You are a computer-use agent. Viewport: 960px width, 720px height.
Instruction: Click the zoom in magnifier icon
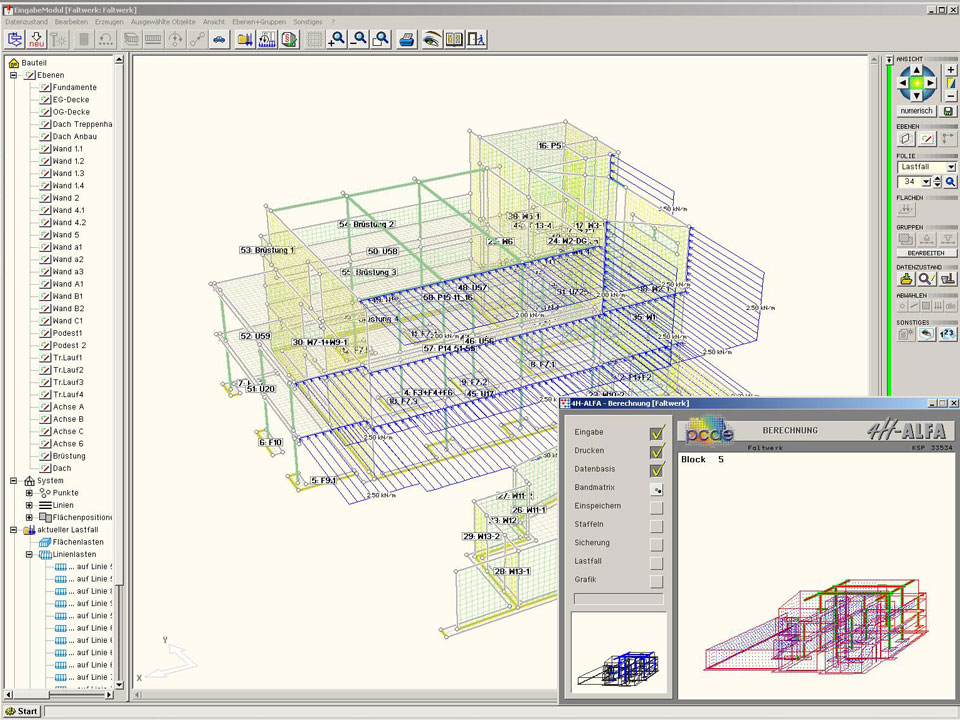[x=337, y=40]
